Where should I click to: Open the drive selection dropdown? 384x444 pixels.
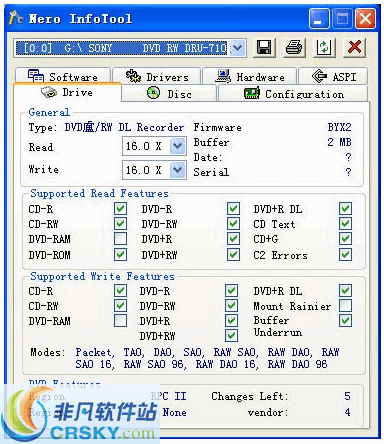click(237, 48)
